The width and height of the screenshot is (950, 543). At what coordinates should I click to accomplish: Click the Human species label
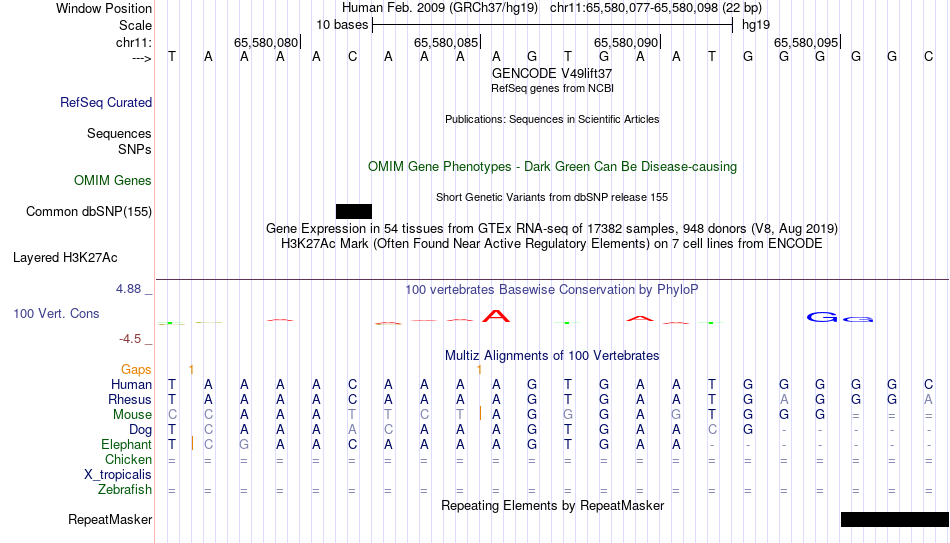(x=131, y=385)
